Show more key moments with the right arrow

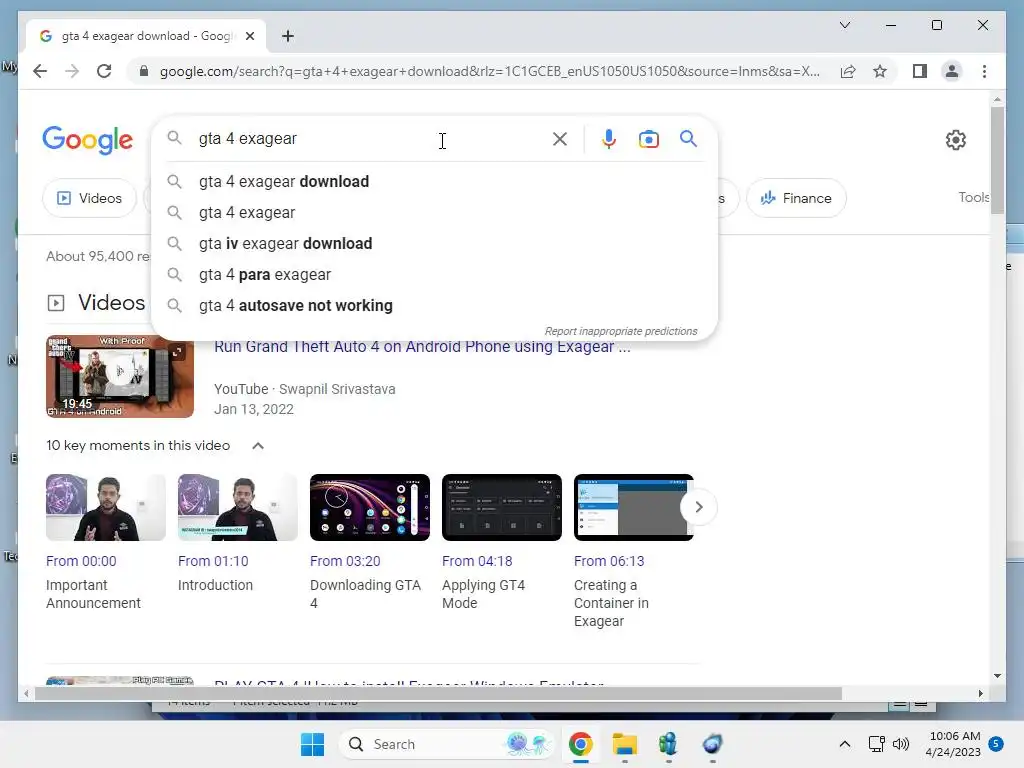click(698, 507)
